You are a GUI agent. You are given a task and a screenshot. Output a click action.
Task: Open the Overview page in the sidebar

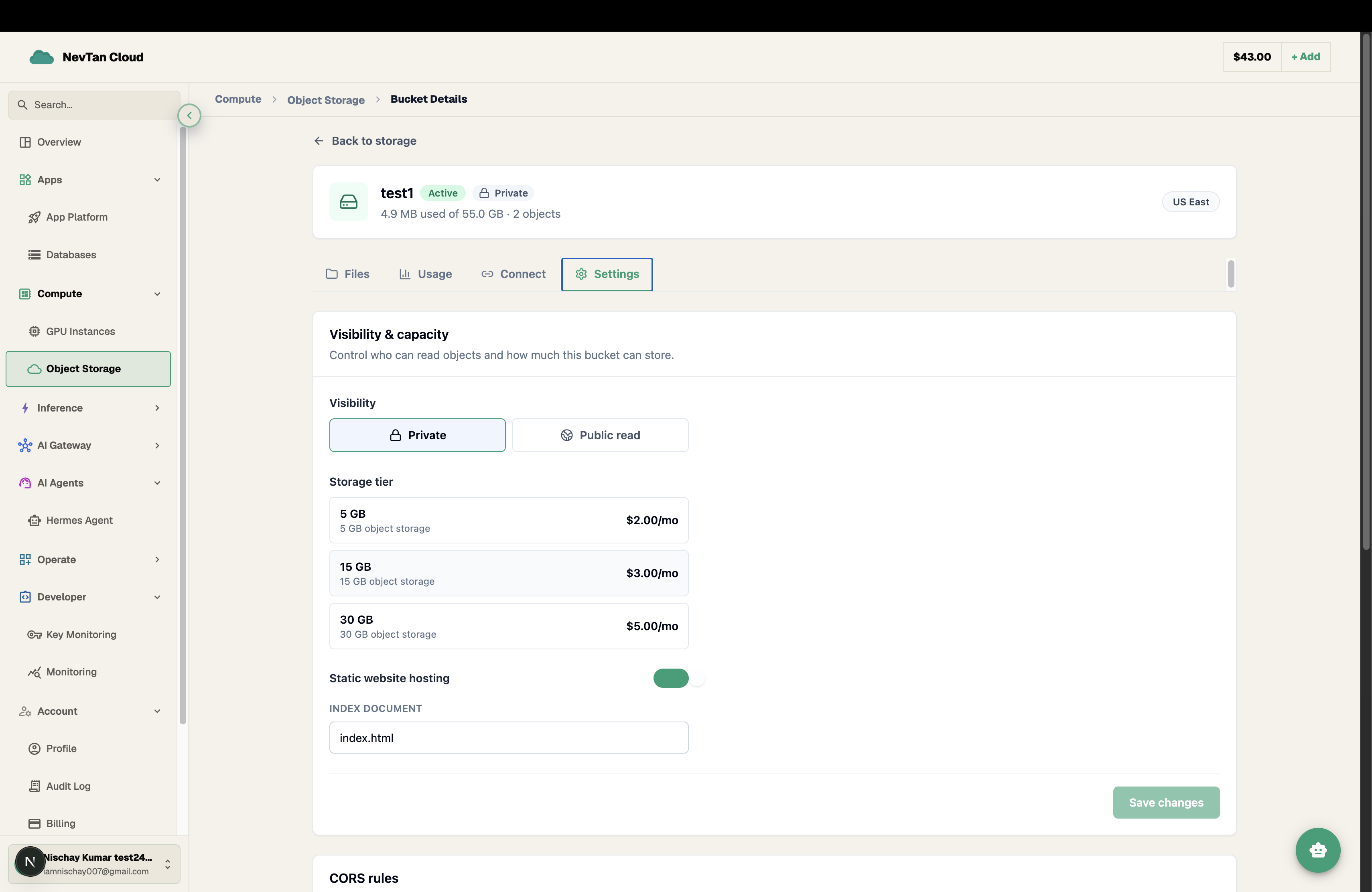(x=87, y=142)
